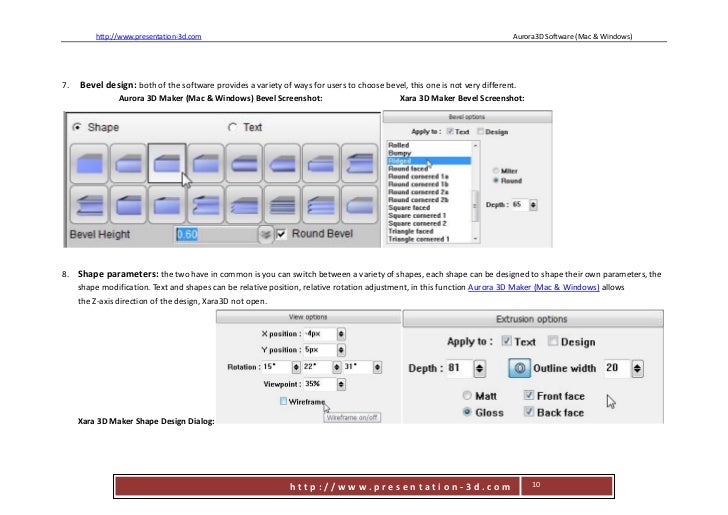Select the fifth bevel preset in bottom row
The height and width of the screenshot is (515, 728).
(x=244, y=205)
